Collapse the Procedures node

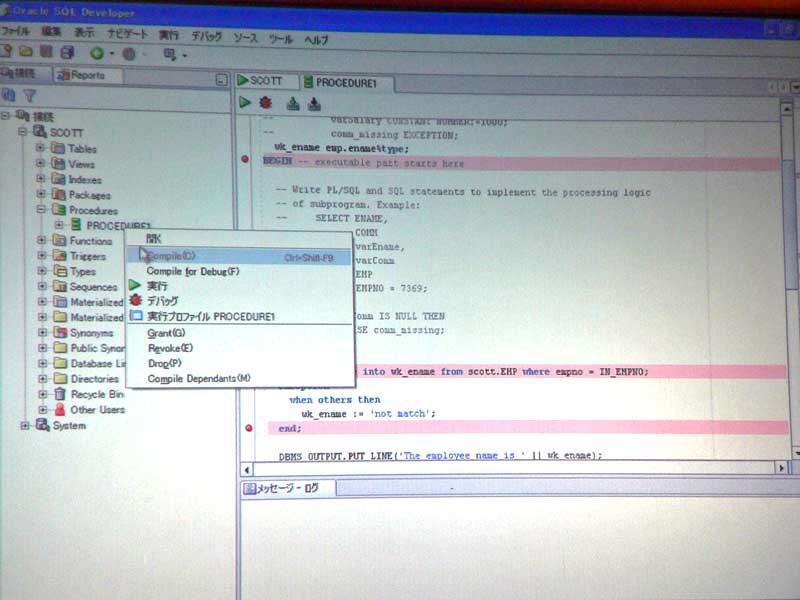tap(41, 209)
